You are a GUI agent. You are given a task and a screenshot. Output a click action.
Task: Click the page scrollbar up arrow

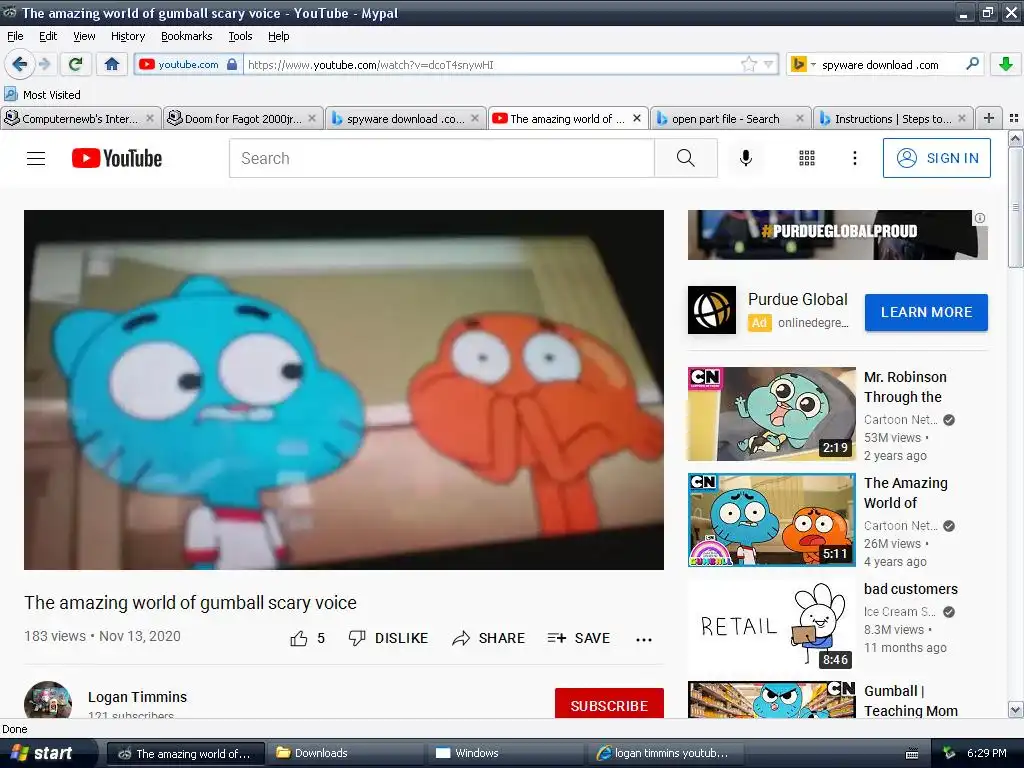[1015, 138]
